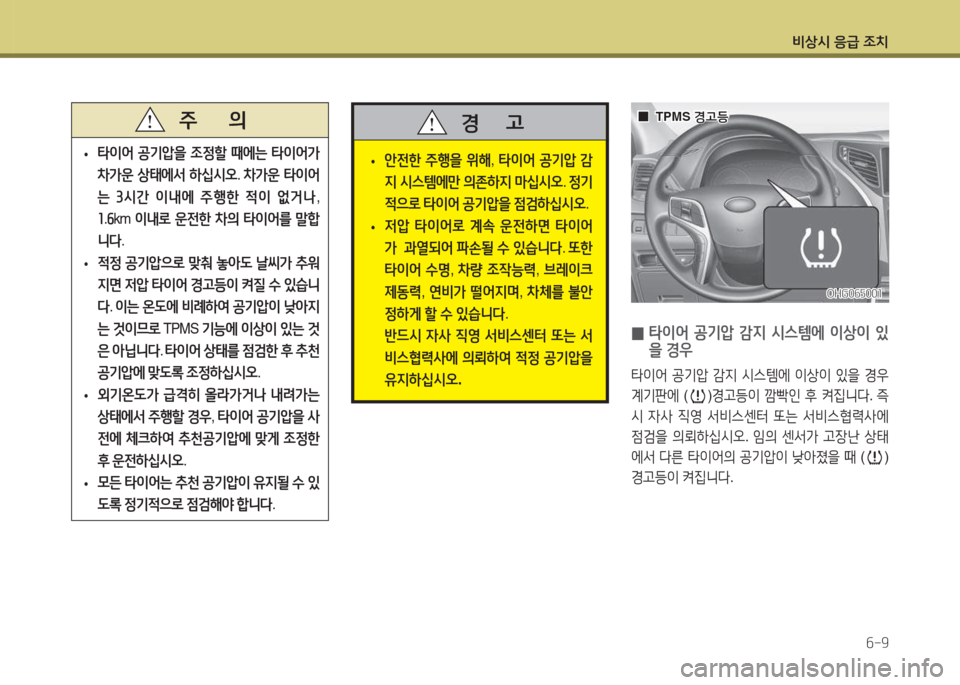Click the last inline TPMS icon in the paragraph
960x685 pixels.
pos(879,459)
